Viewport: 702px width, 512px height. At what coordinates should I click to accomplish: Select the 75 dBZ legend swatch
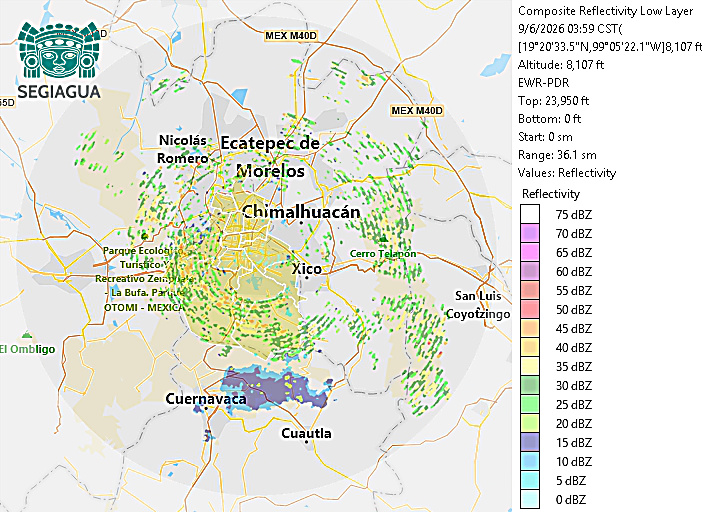coord(530,214)
